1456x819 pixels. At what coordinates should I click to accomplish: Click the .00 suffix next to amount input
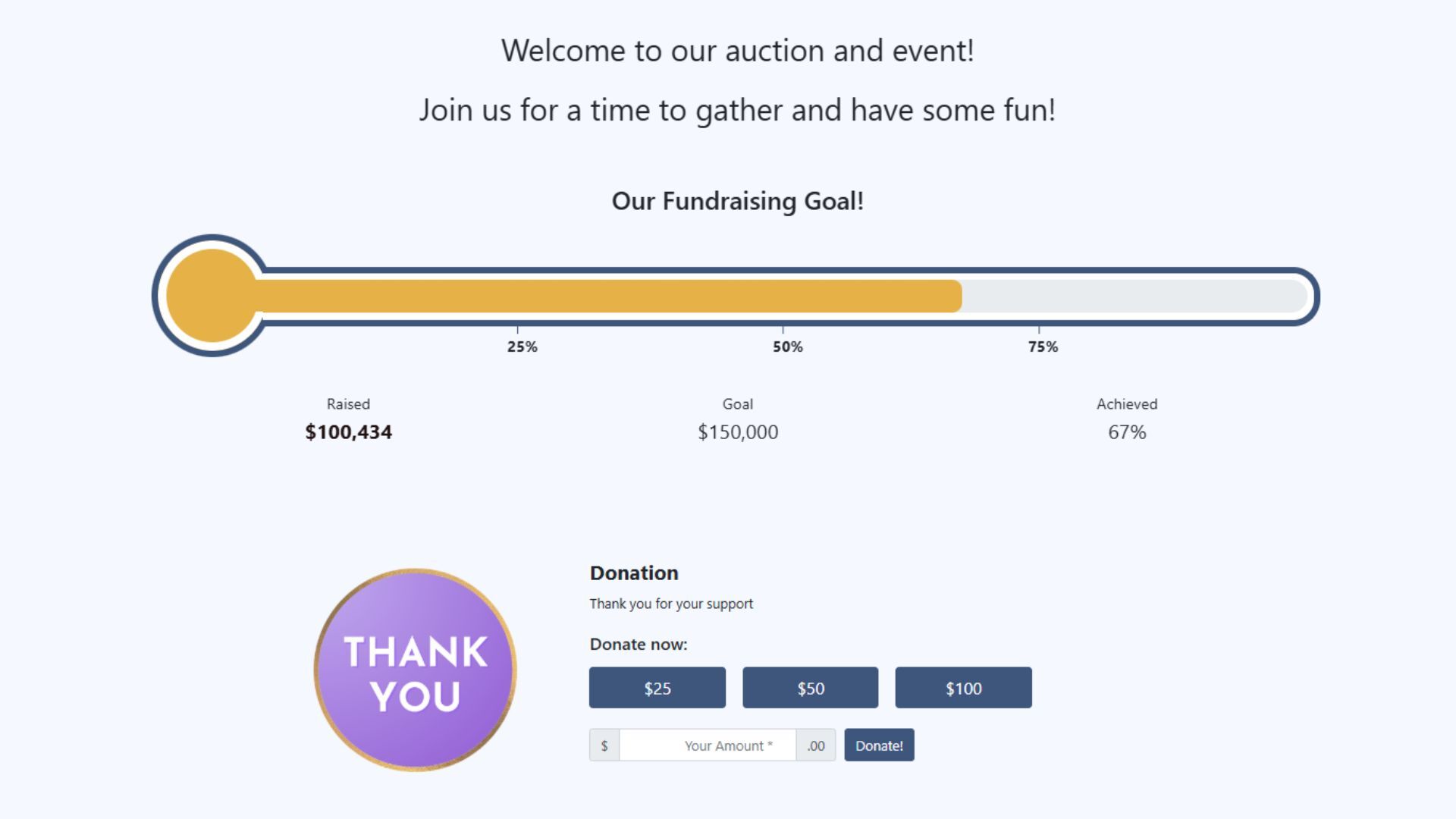814,745
